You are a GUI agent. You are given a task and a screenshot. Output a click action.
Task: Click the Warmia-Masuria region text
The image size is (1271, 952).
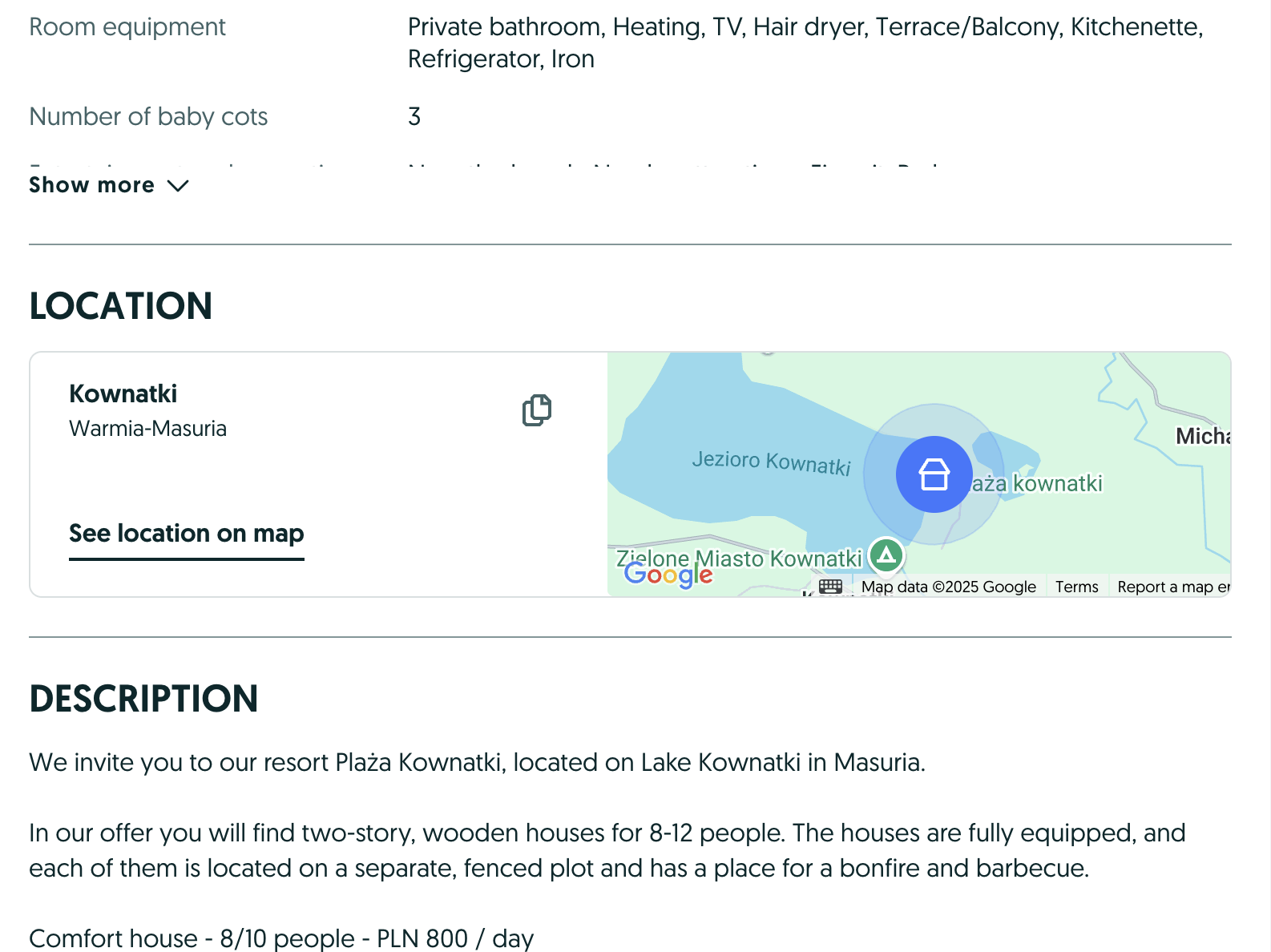pyautogui.click(x=148, y=429)
